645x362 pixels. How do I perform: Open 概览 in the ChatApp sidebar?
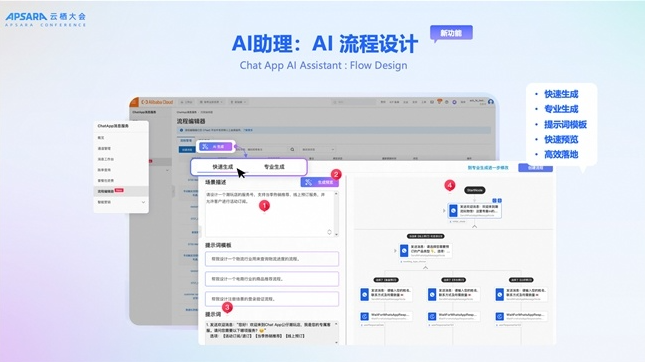pos(101,138)
